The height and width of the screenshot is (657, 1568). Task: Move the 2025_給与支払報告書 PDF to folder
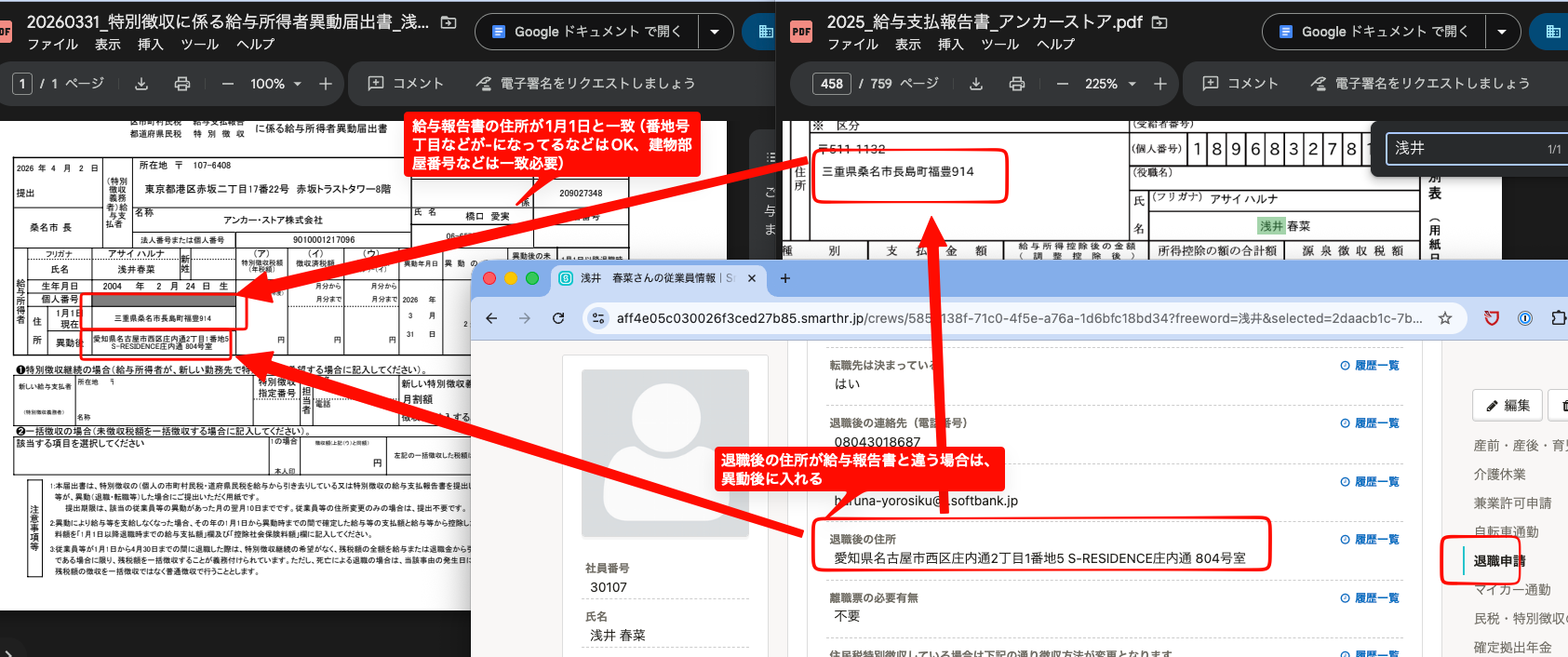point(1159,22)
